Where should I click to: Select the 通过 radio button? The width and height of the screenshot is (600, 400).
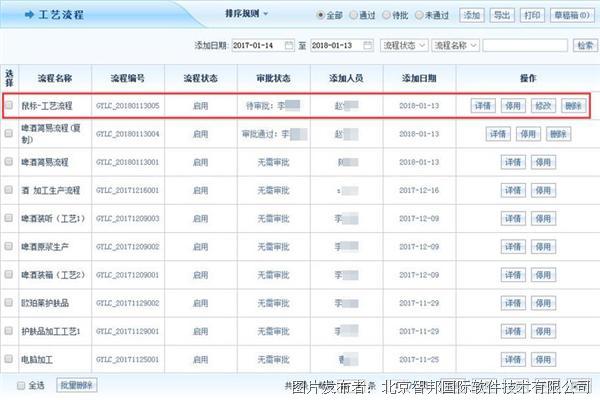pos(354,15)
